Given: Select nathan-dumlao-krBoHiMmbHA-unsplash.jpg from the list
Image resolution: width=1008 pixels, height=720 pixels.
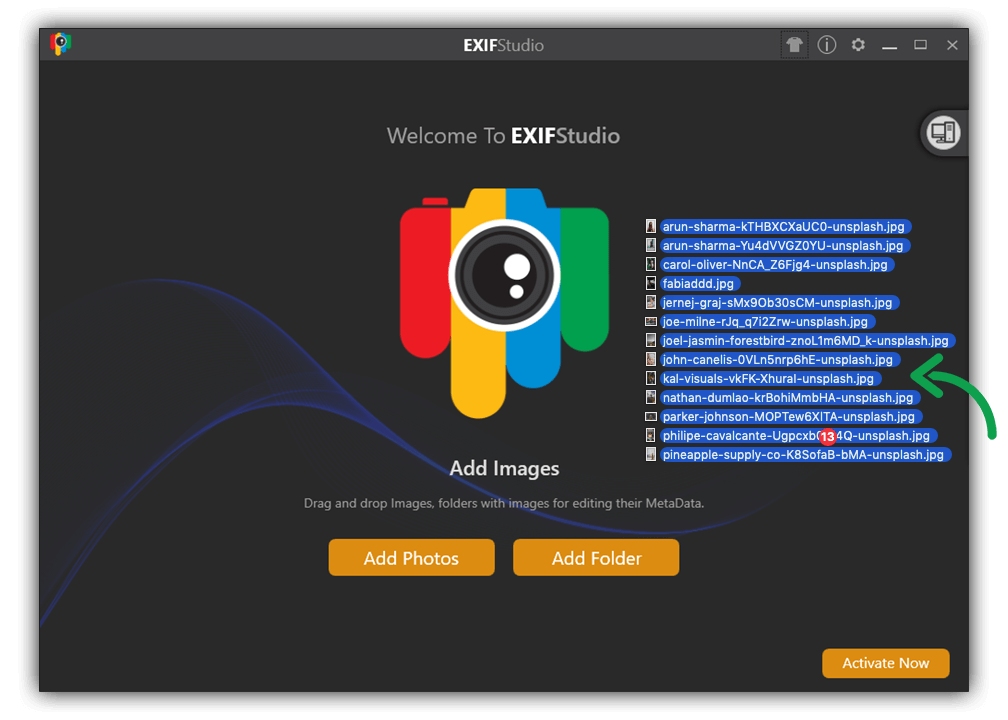Looking at the screenshot, I should point(788,397).
